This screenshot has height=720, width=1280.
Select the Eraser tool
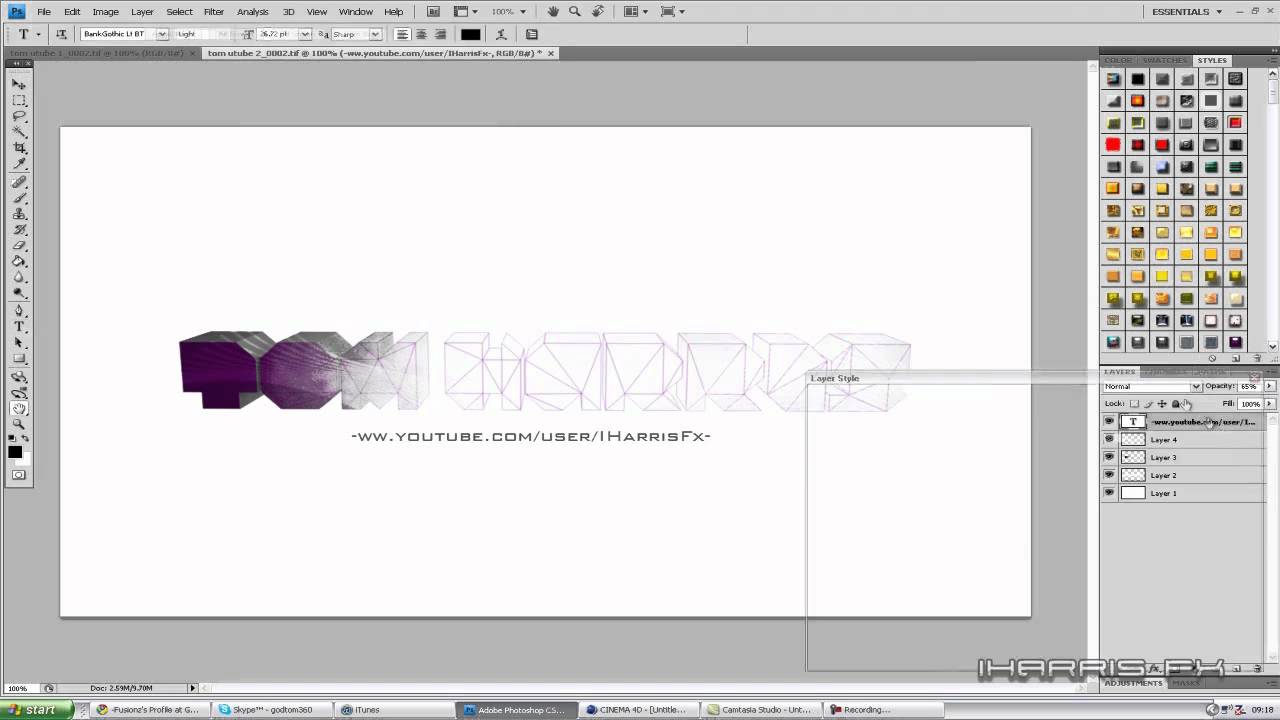pos(19,246)
